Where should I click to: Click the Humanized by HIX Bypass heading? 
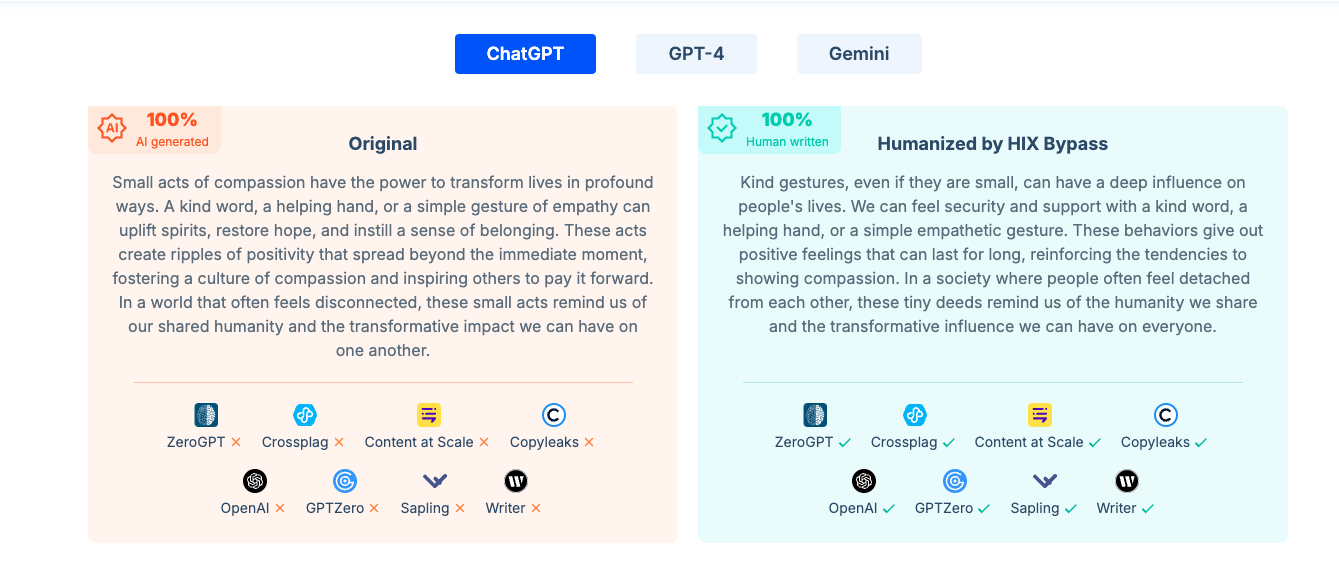click(x=993, y=144)
